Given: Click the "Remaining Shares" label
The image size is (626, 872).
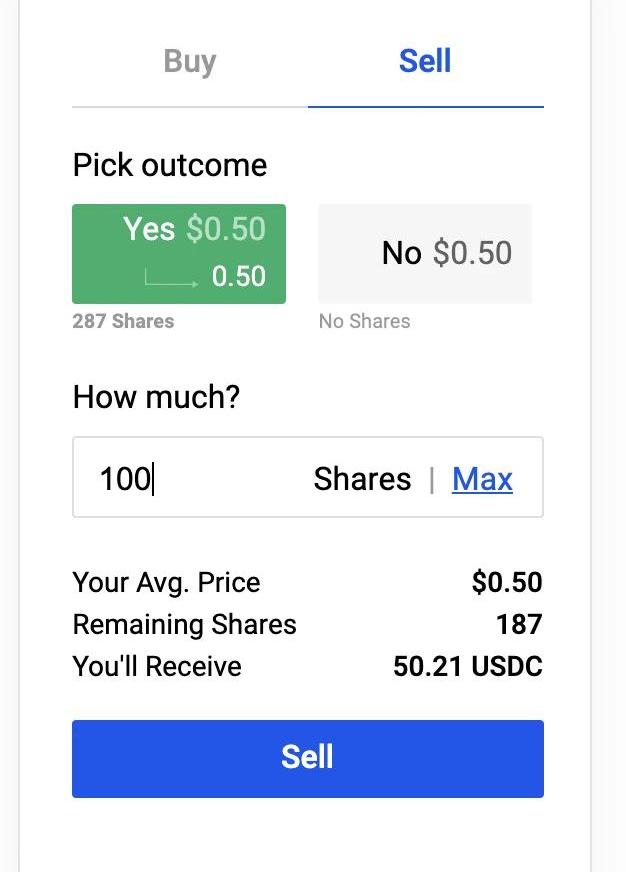Looking at the screenshot, I should [x=184, y=624].
